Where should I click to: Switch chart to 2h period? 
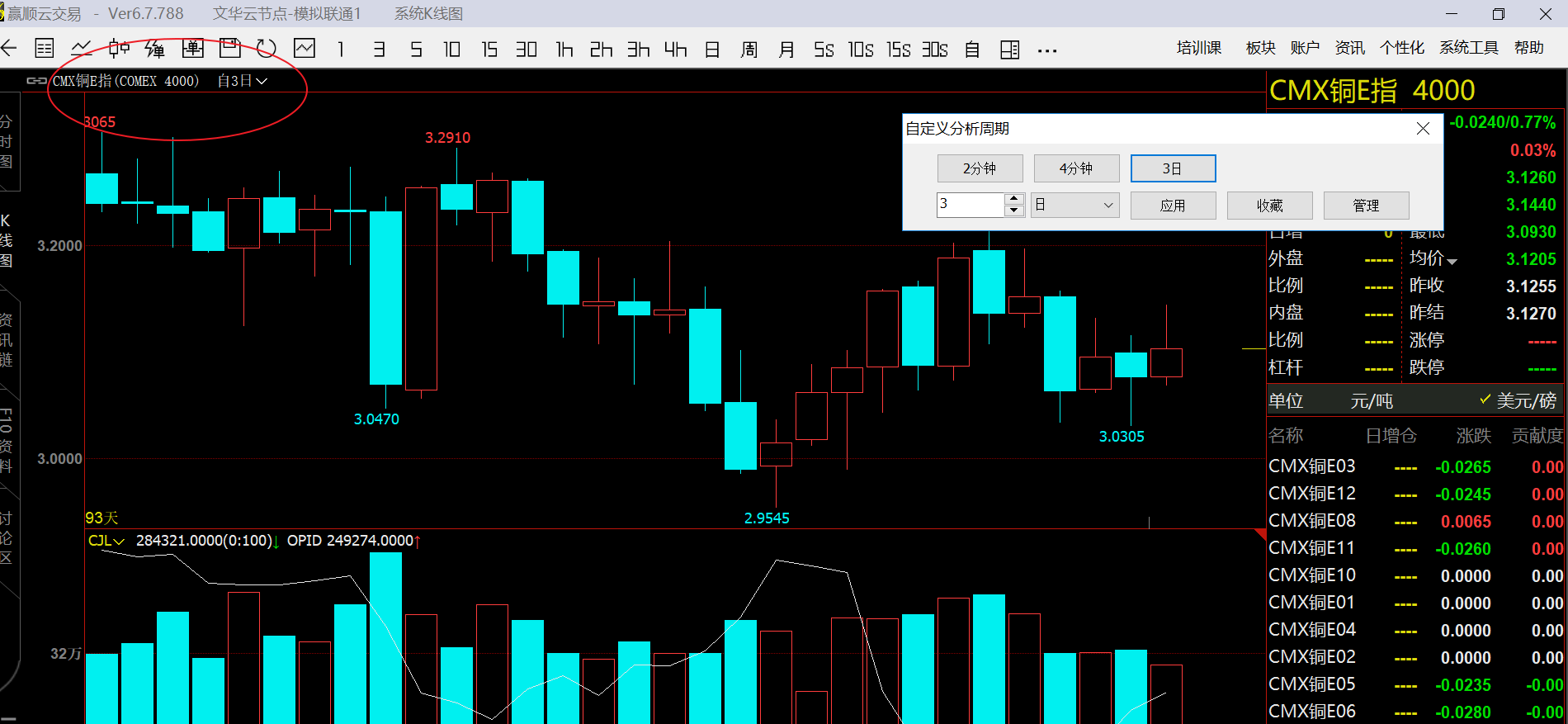(602, 50)
